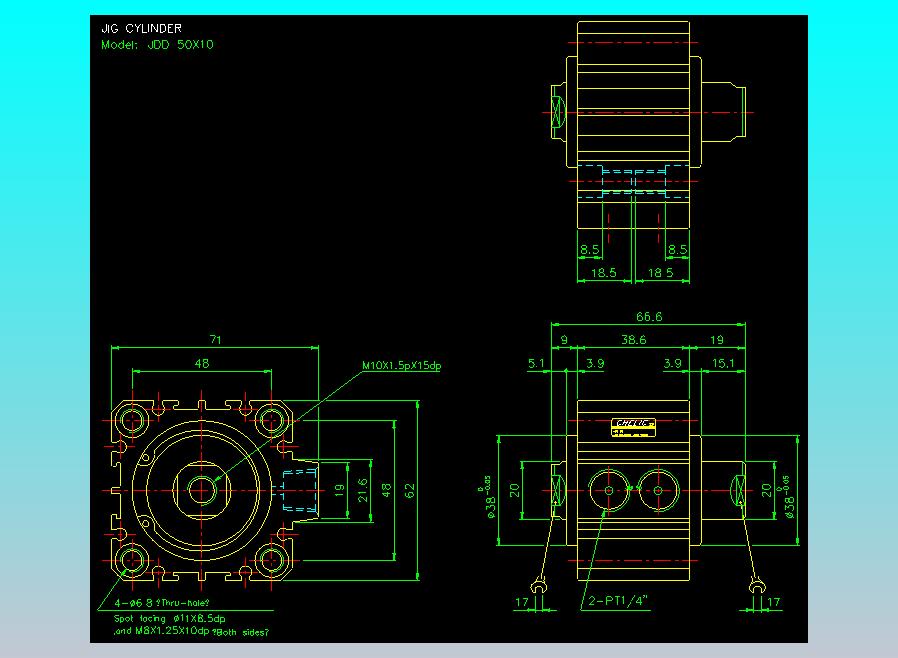Pick the 5.1 dimension text
The width and height of the screenshot is (898, 658).
pos(536,363)
